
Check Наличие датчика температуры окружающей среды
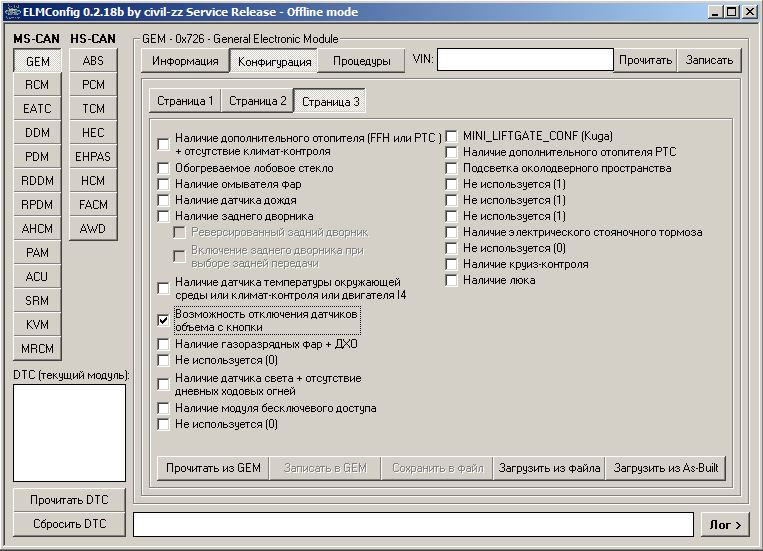tap(164, 289)
